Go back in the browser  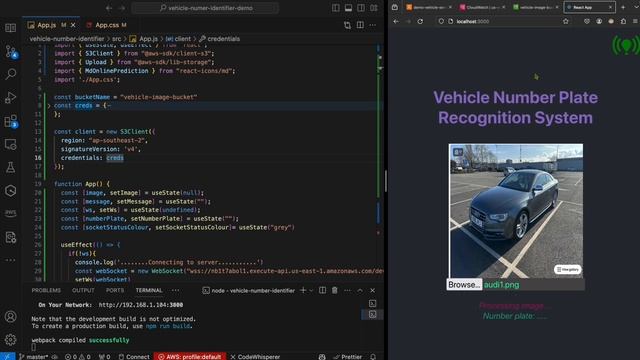pyautogui.click(x=396, y=21)
